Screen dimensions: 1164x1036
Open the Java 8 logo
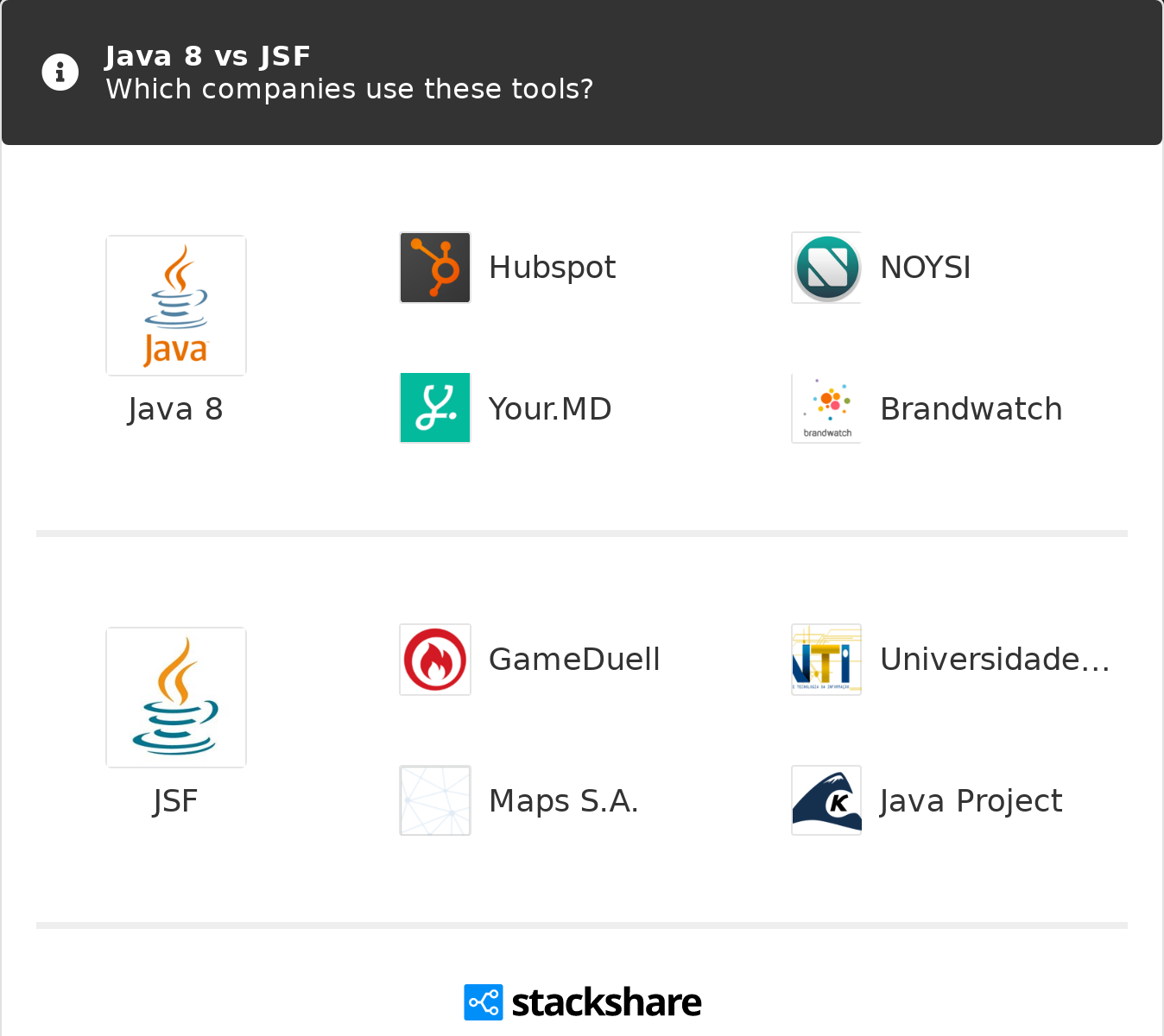pos(176,306)
